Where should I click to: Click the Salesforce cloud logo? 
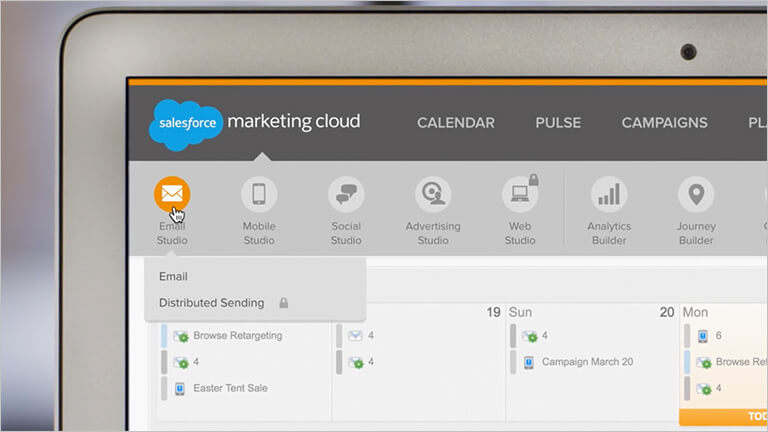coord(185,125)
